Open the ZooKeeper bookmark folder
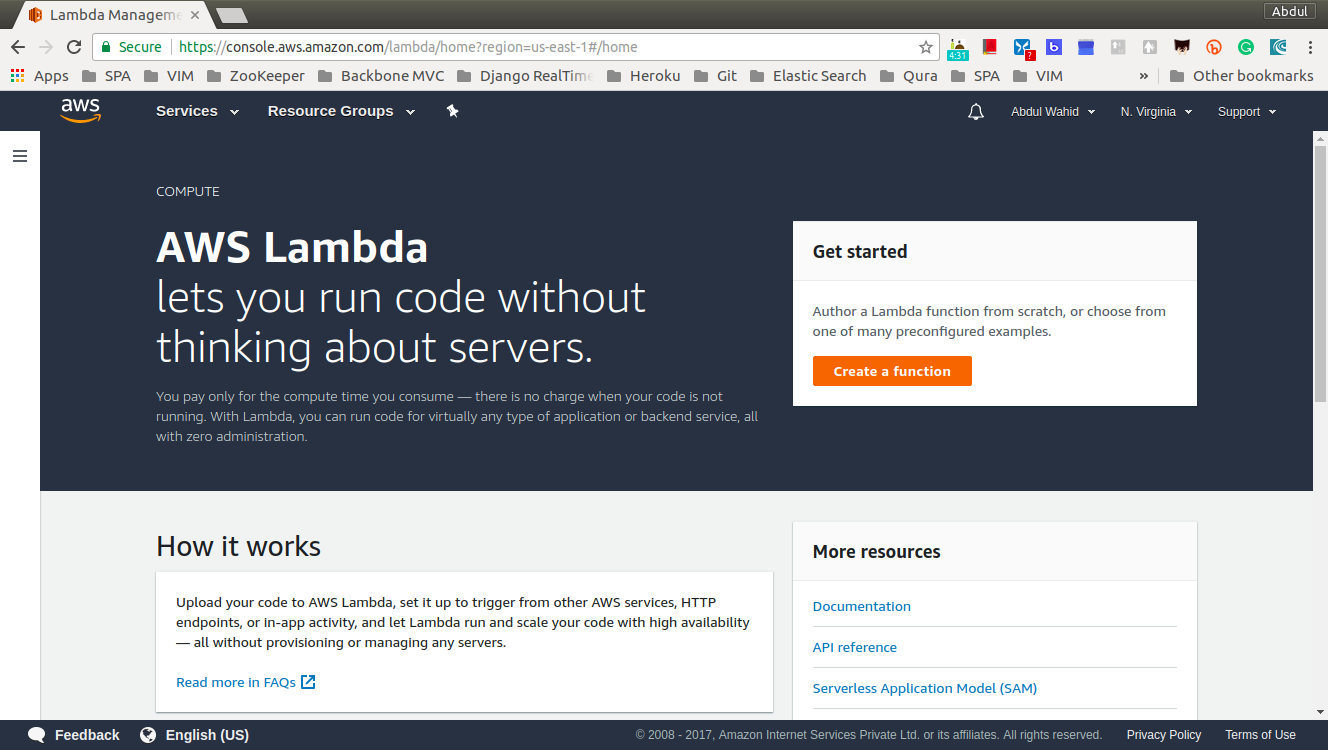The image size is (1328, 750). click(255, 76)
